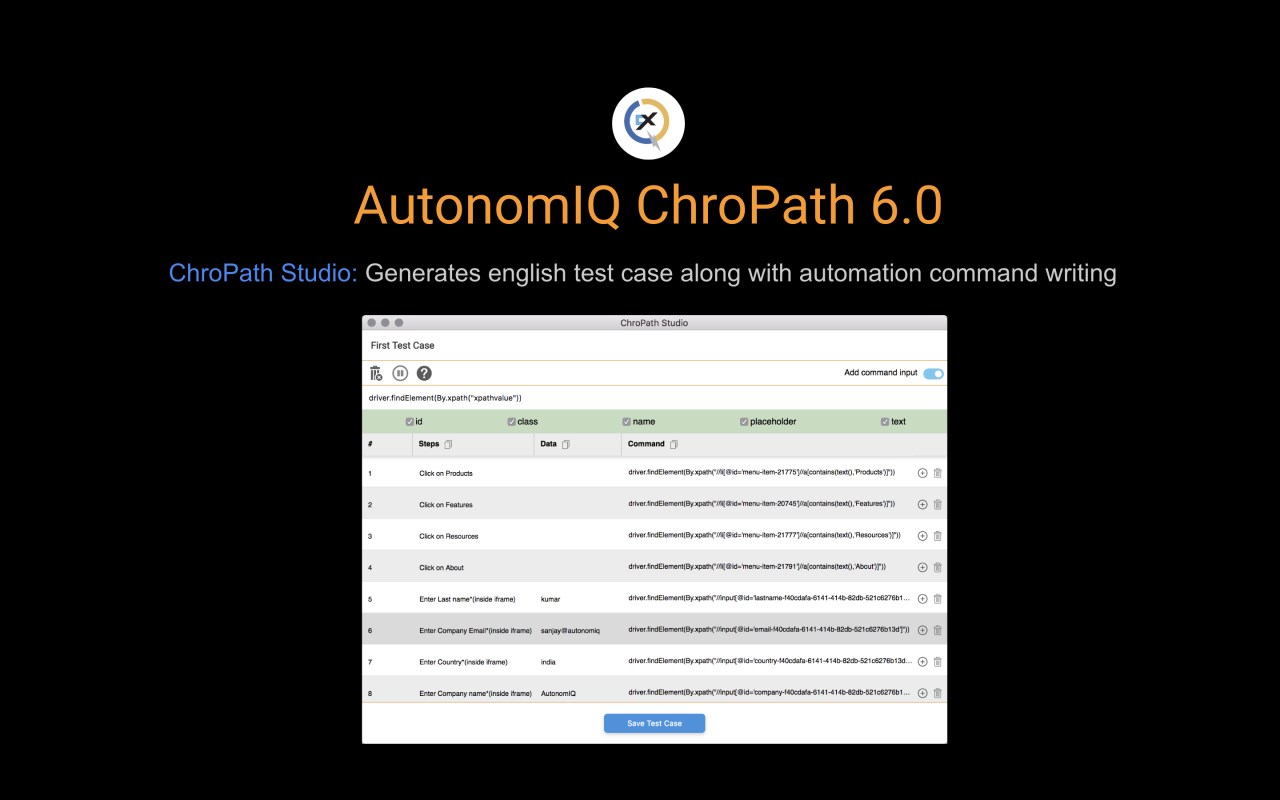Select the 'Click on Features' step text

(x=446, y=504)
